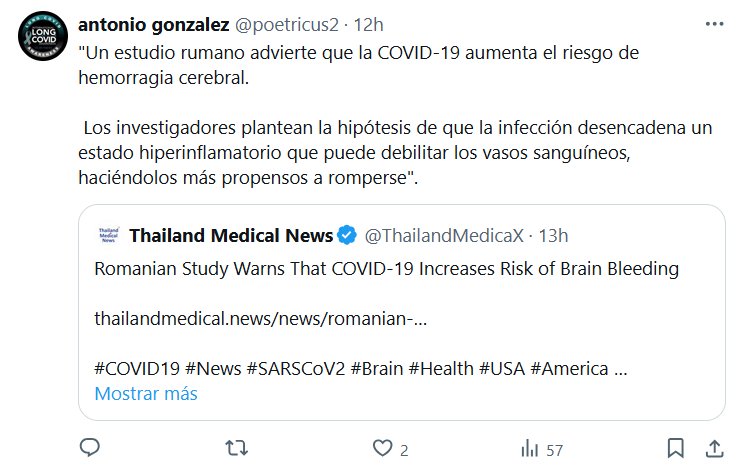Viewport: 740px width, 474px height.
Task: Click the blue verified badge
Action: [347, 235]
